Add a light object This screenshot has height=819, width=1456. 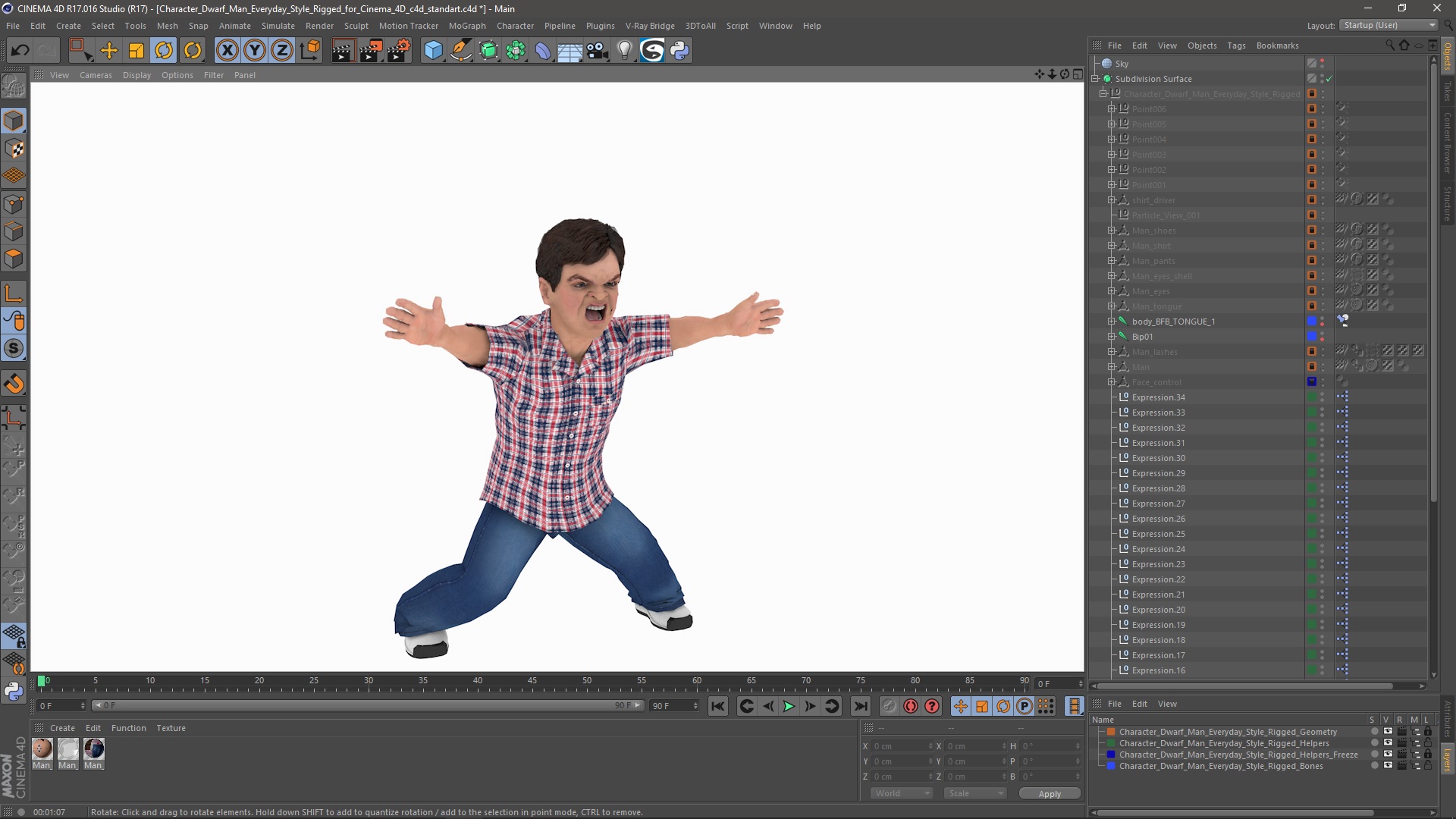pyautogui.click(x=625, y=51)
